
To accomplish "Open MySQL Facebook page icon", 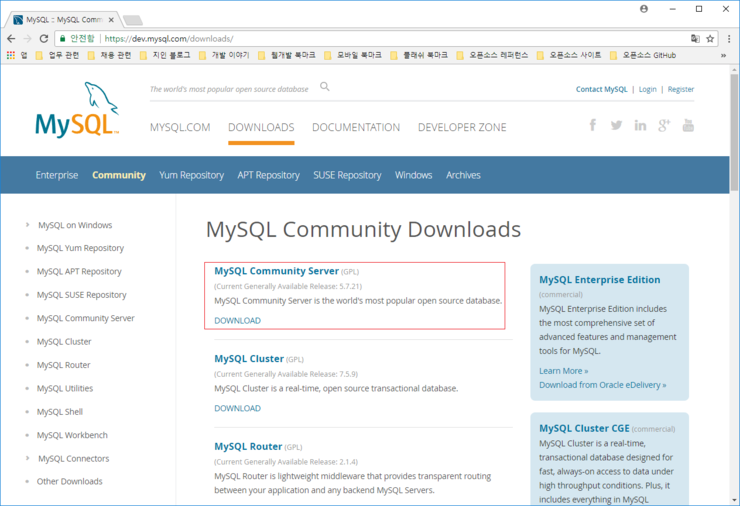I will pos(593,125).
